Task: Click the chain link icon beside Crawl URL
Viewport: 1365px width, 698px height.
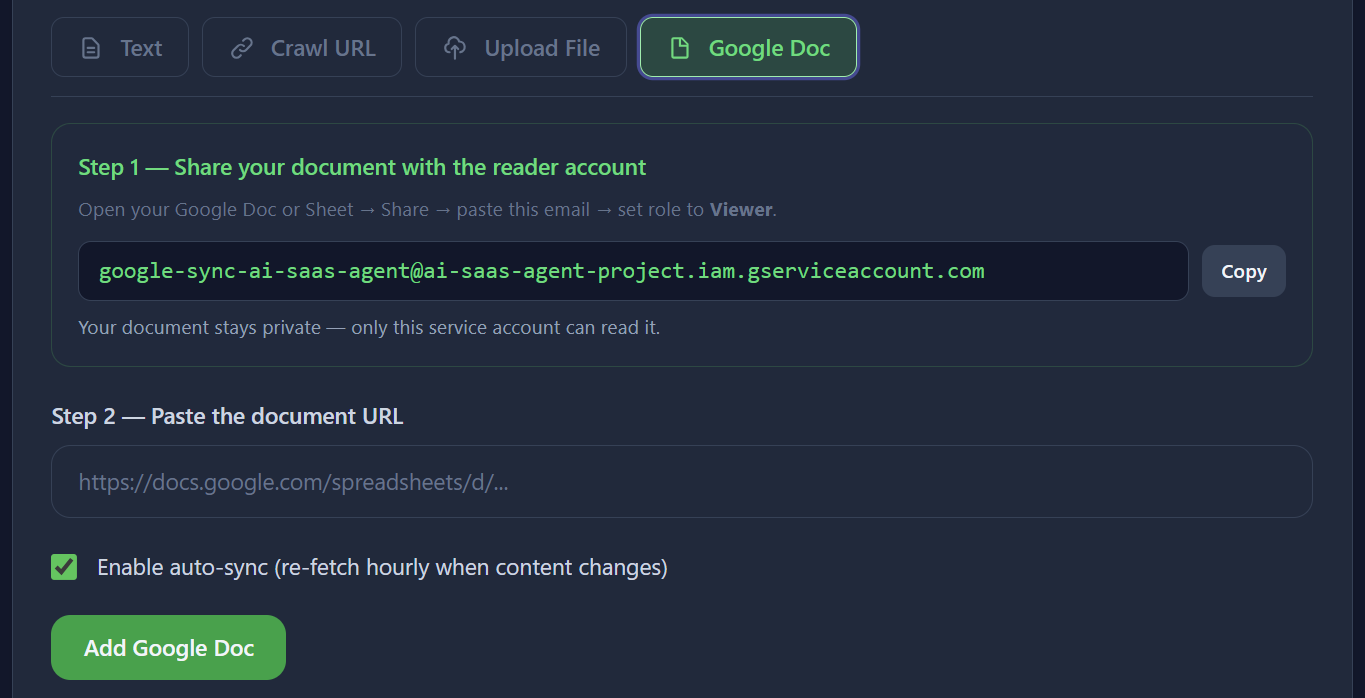Action: click(243, 46)
